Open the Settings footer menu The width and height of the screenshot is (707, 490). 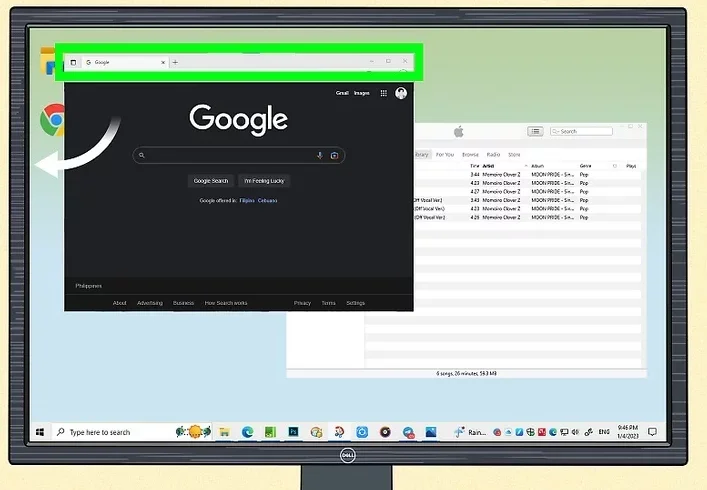pos(356,303)
